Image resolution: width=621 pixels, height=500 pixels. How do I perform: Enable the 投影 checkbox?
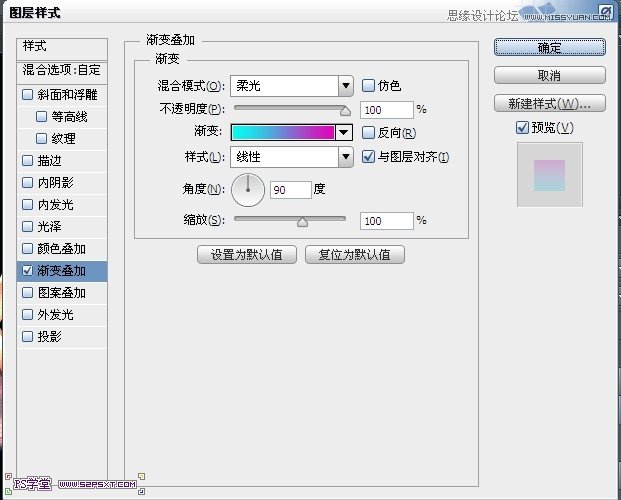[27, 336]
